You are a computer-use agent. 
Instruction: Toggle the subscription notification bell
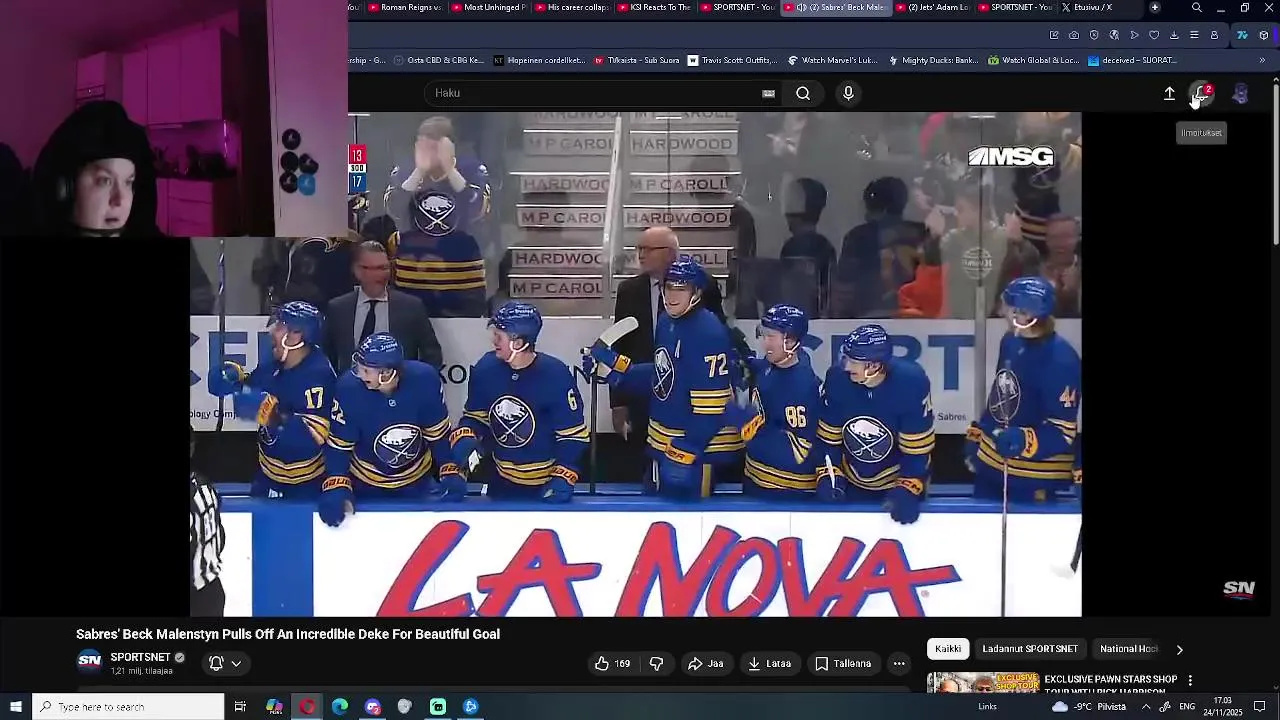(216, 663)
